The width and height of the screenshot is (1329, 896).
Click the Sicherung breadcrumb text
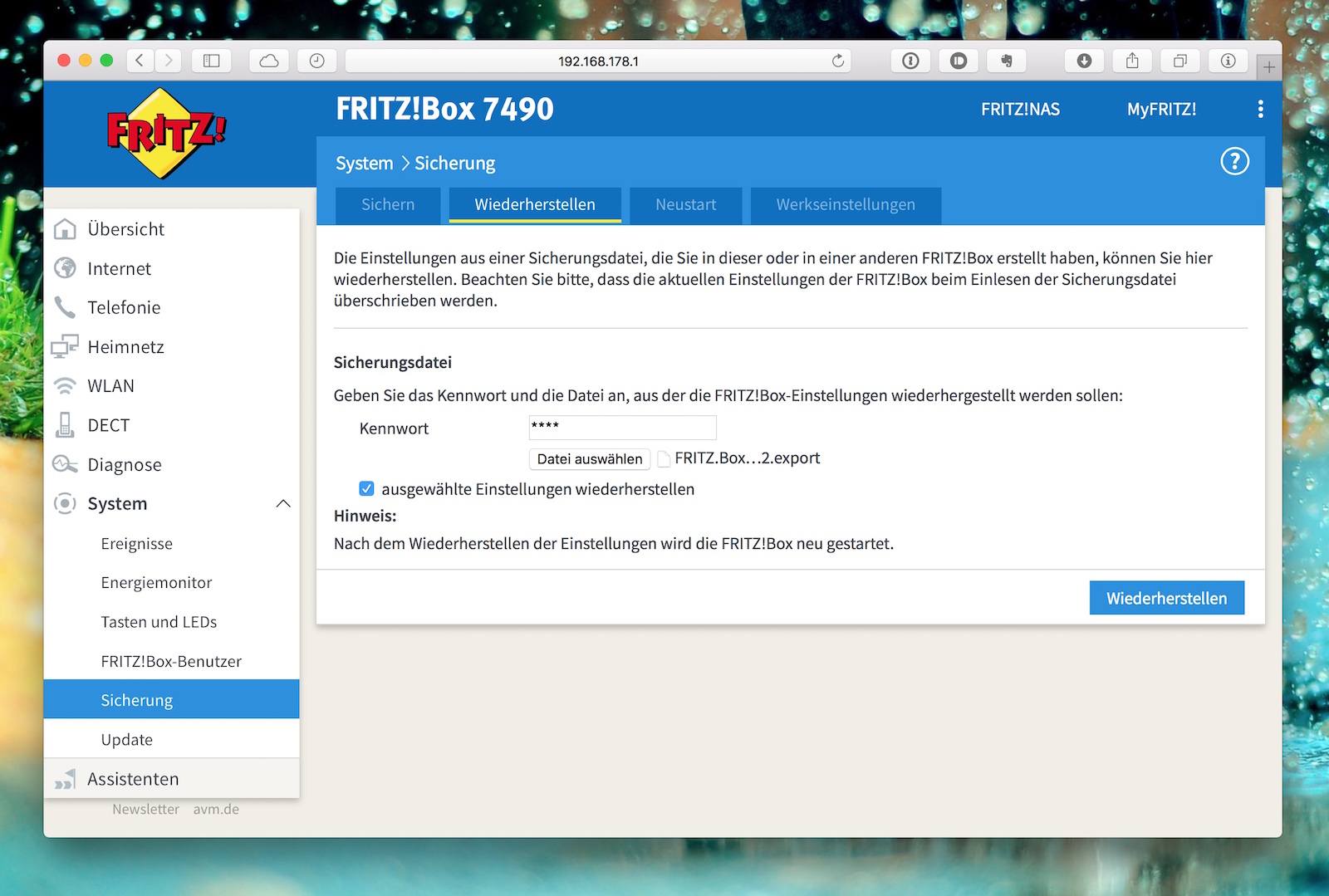point(454,164)
